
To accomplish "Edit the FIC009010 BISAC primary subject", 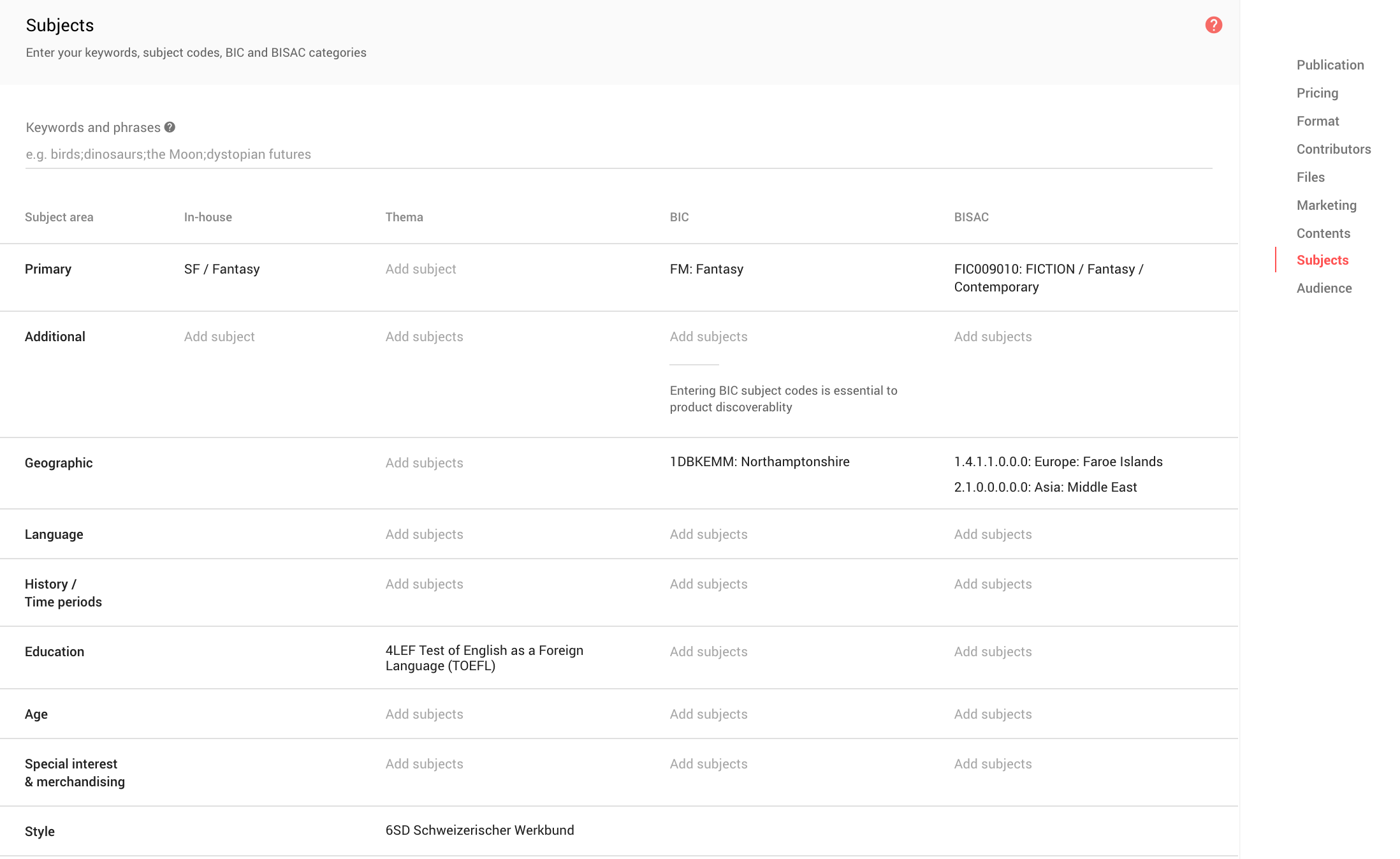I will click(1048, 277).
